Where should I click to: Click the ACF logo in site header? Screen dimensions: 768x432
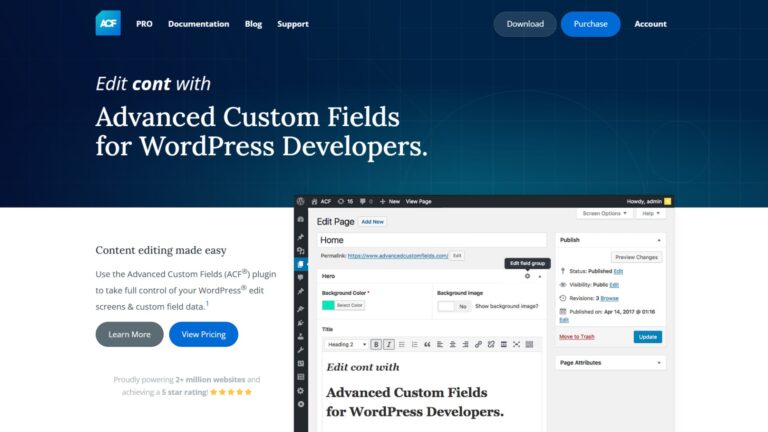point(108,23)
